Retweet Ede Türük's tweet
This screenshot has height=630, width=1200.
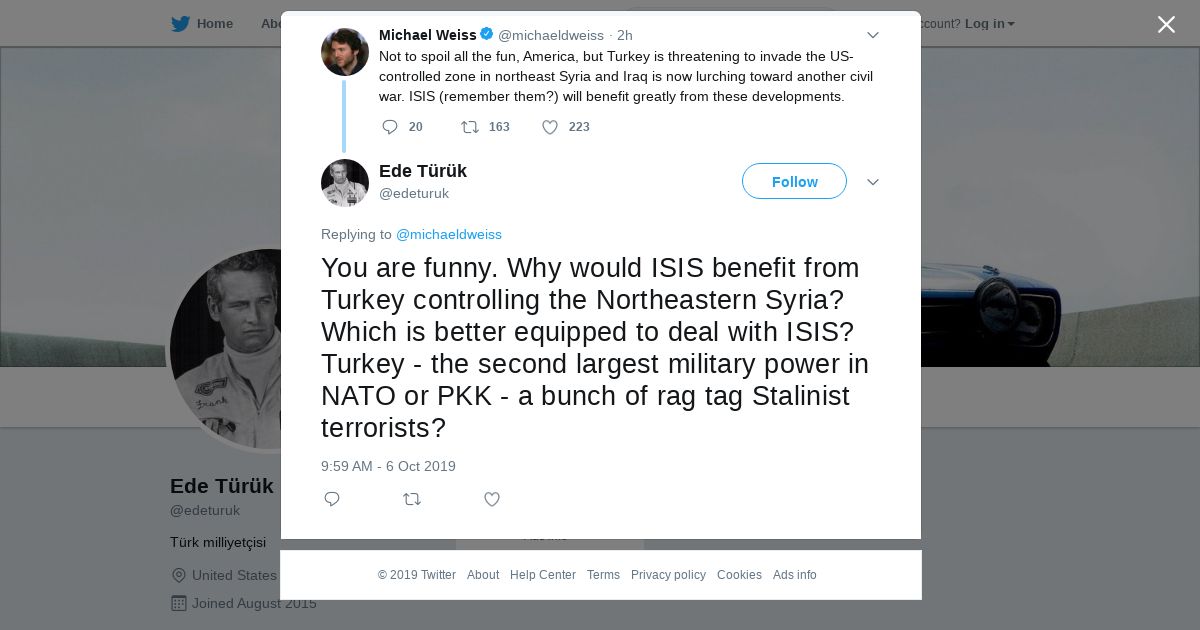click(x=412, y=499)
